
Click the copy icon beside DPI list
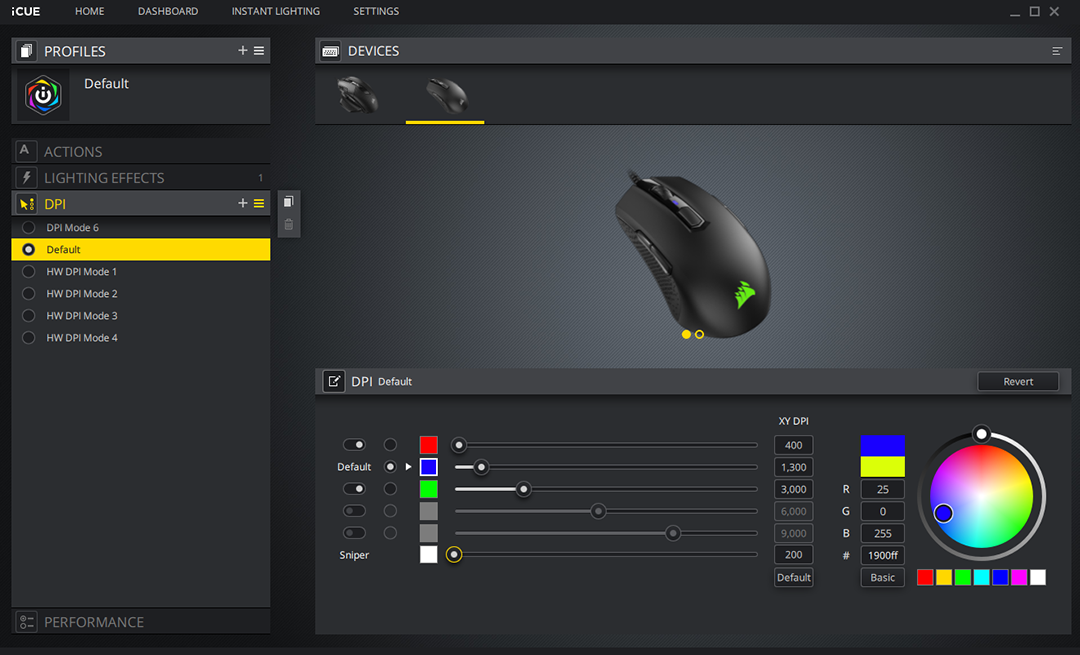[x=289, y=202]
